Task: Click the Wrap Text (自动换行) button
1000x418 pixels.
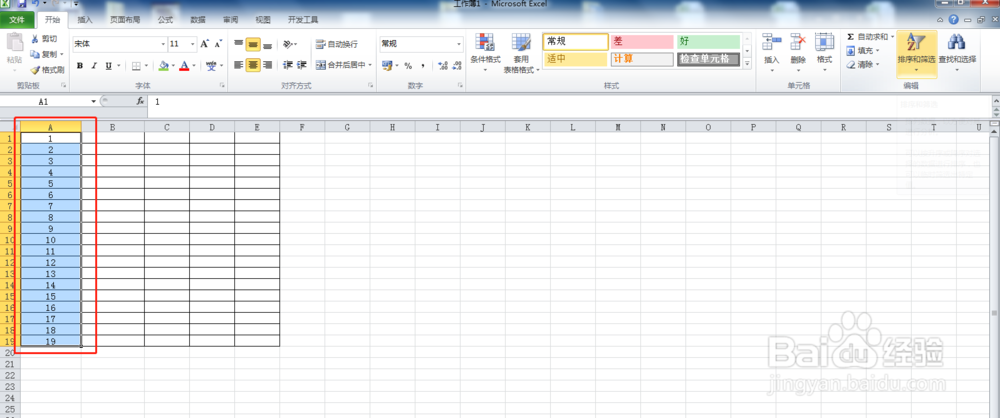Action: coord(337,45)
